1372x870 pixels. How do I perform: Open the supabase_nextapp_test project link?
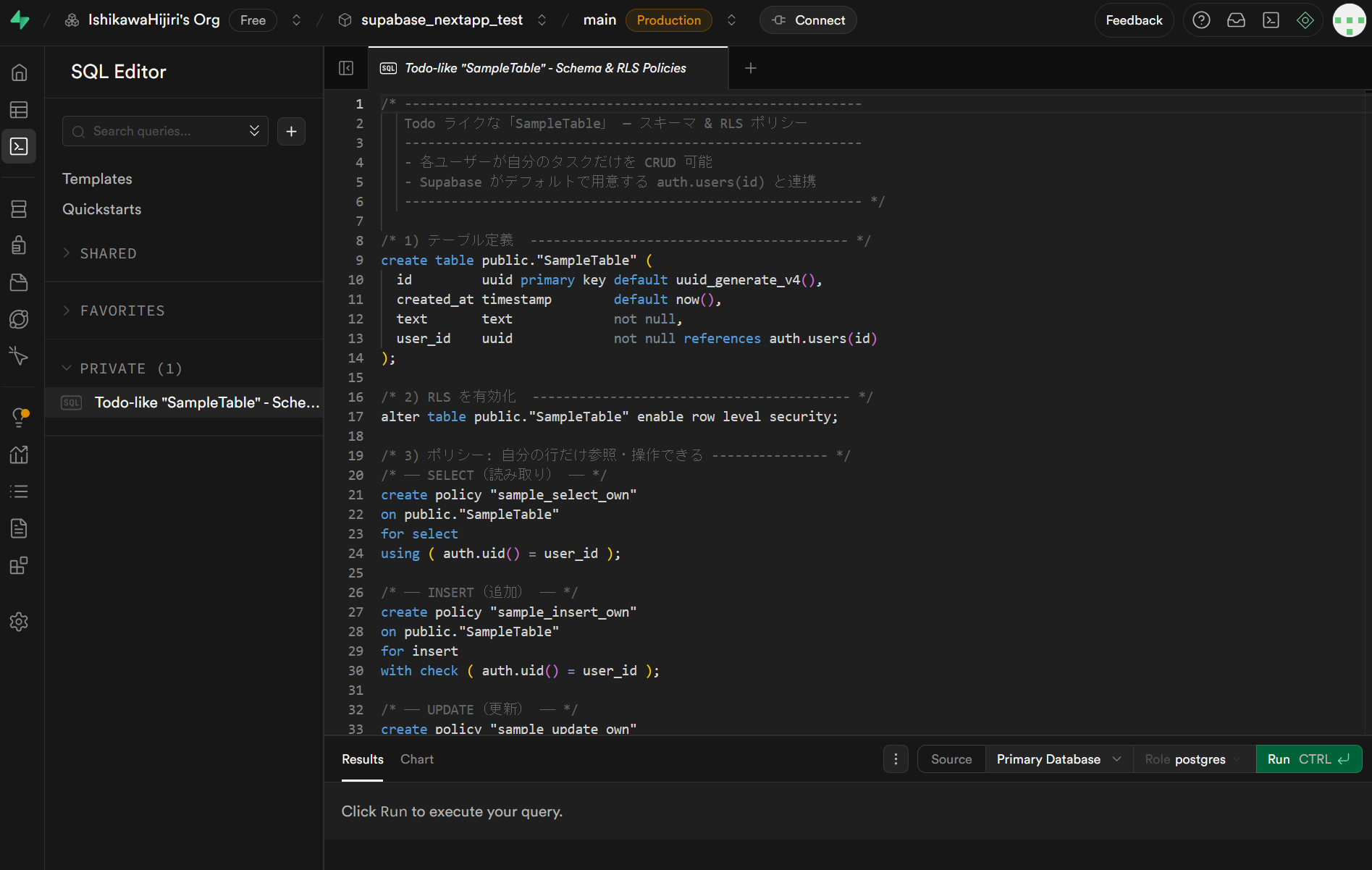coord(442,20)
